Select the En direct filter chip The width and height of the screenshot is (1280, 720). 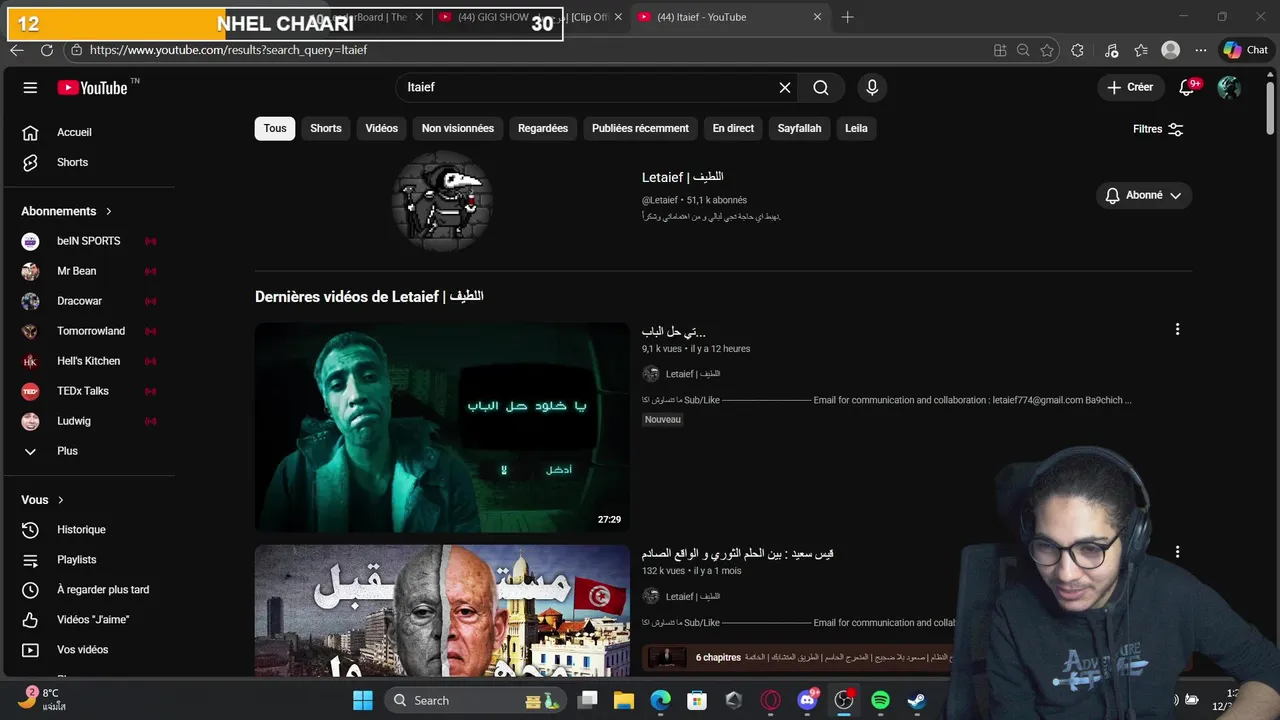pyautogui.click(x=733, y=128)
